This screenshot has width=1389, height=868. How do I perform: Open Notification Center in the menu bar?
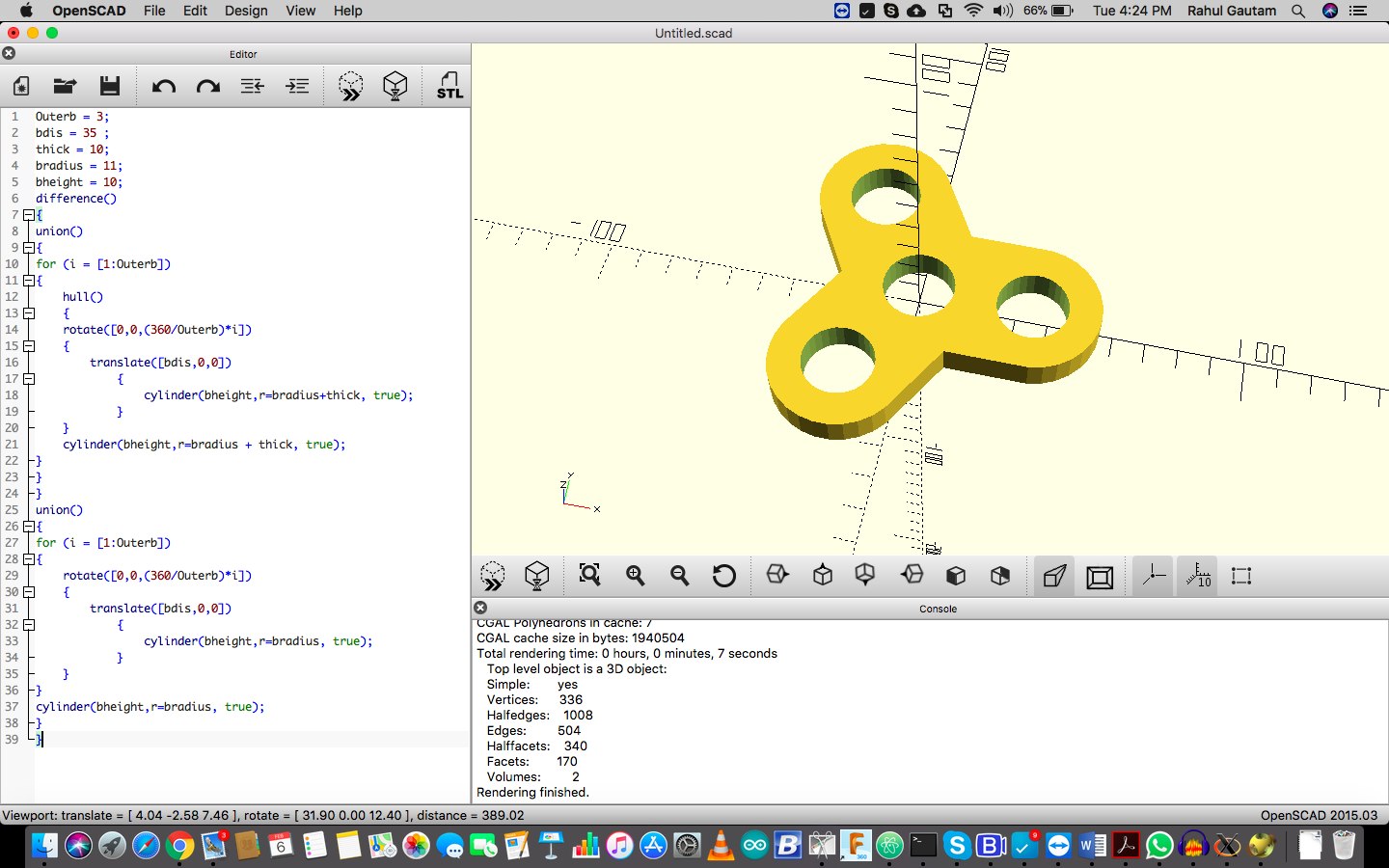tap(1358, 11)
